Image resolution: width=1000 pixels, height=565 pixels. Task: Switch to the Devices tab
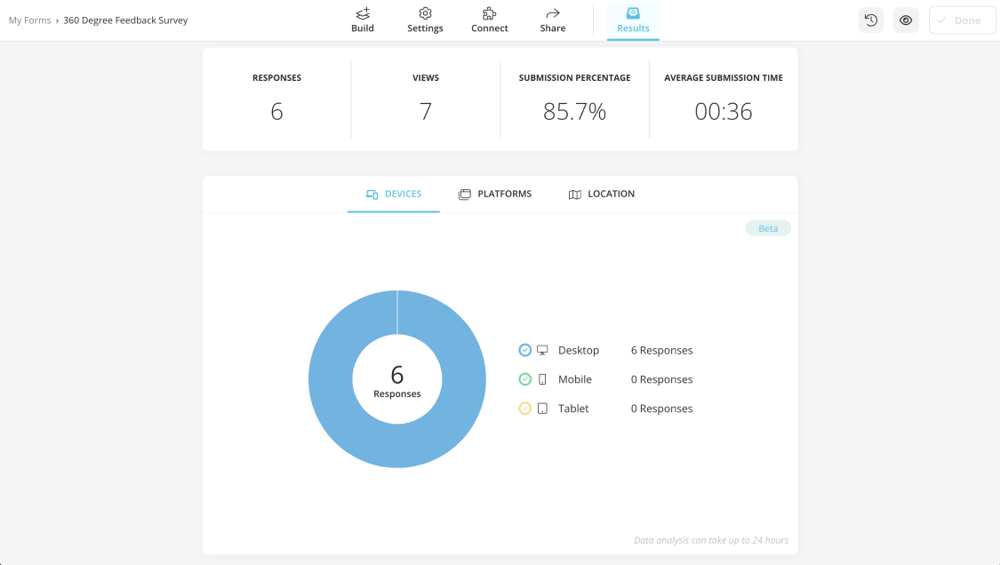point(393,194)
